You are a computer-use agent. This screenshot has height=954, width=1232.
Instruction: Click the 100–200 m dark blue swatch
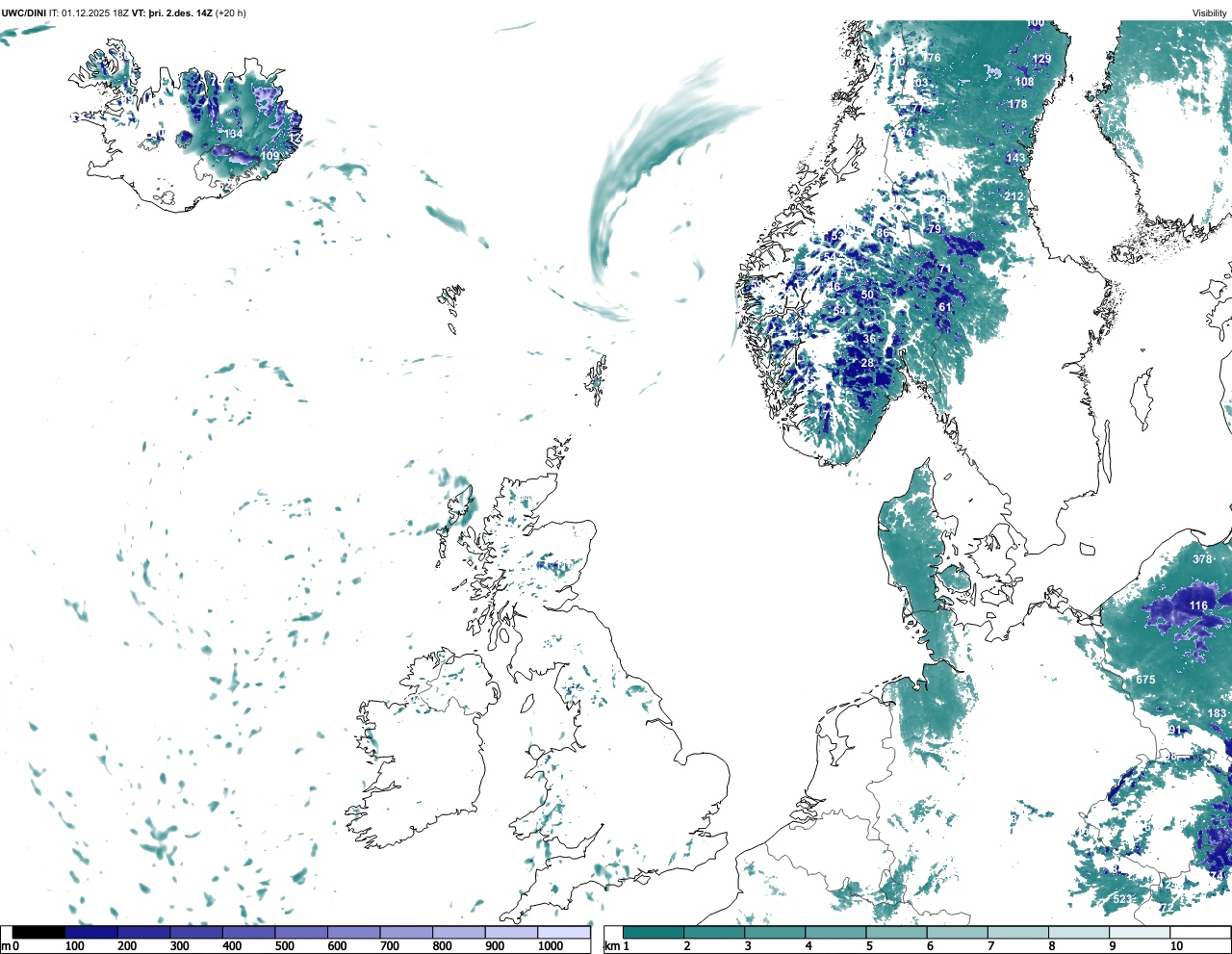tap(91, 932)
